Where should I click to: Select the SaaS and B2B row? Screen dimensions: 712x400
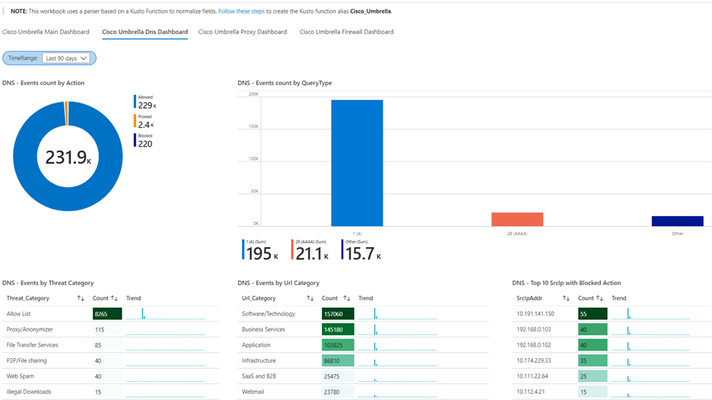(363, 376)
